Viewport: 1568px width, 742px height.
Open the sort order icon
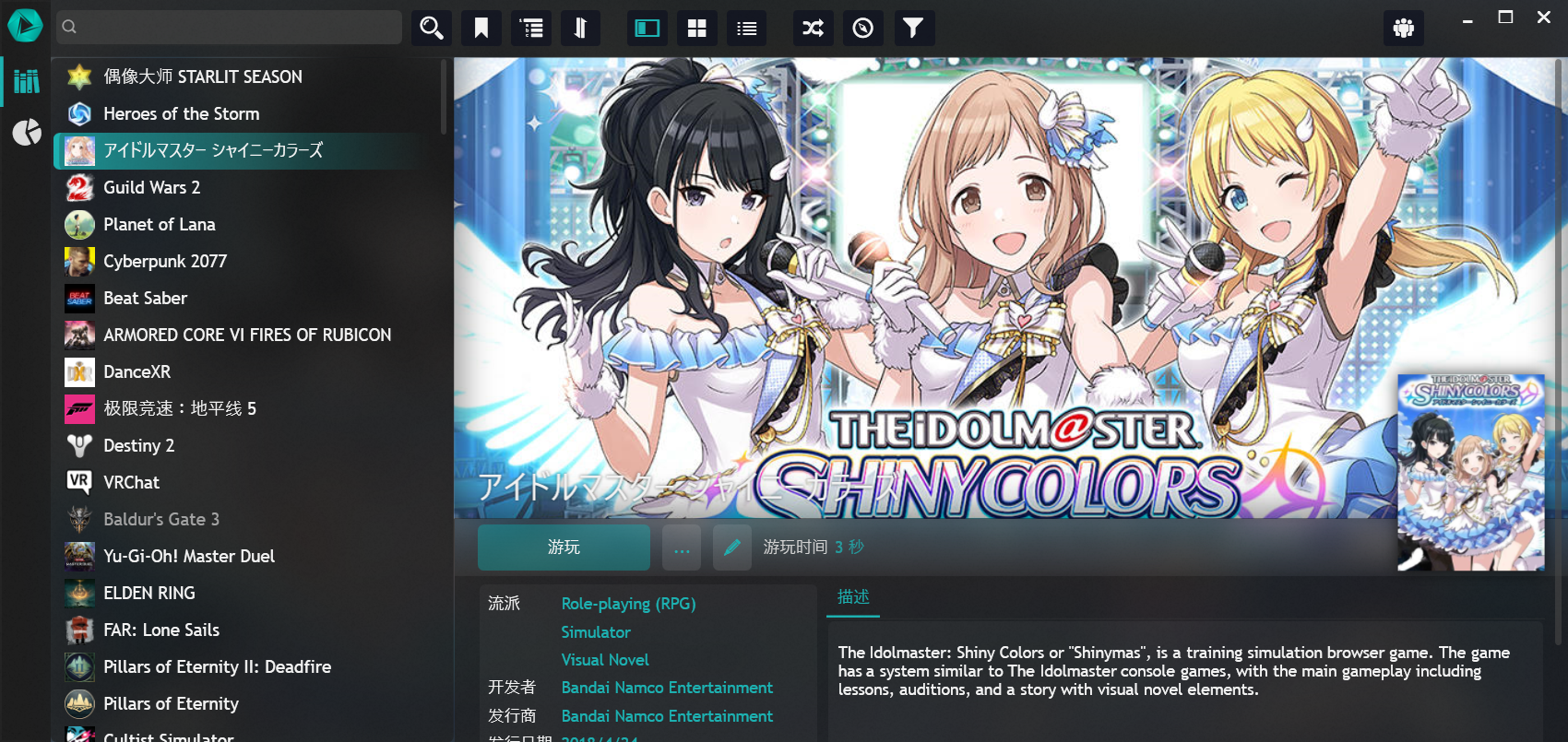(x=580, y=28)
